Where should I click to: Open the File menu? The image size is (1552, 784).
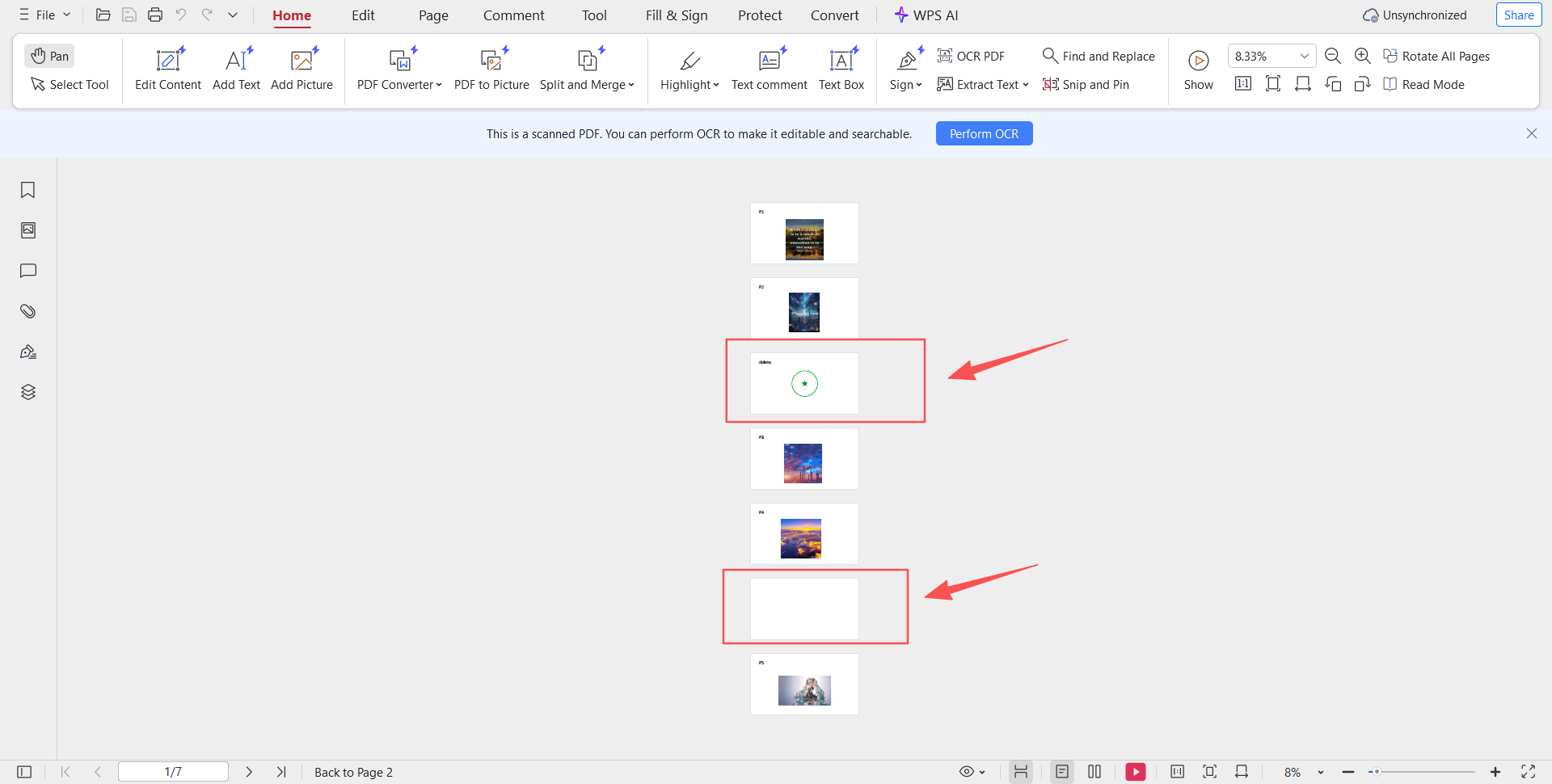click(x=45, y=15)
